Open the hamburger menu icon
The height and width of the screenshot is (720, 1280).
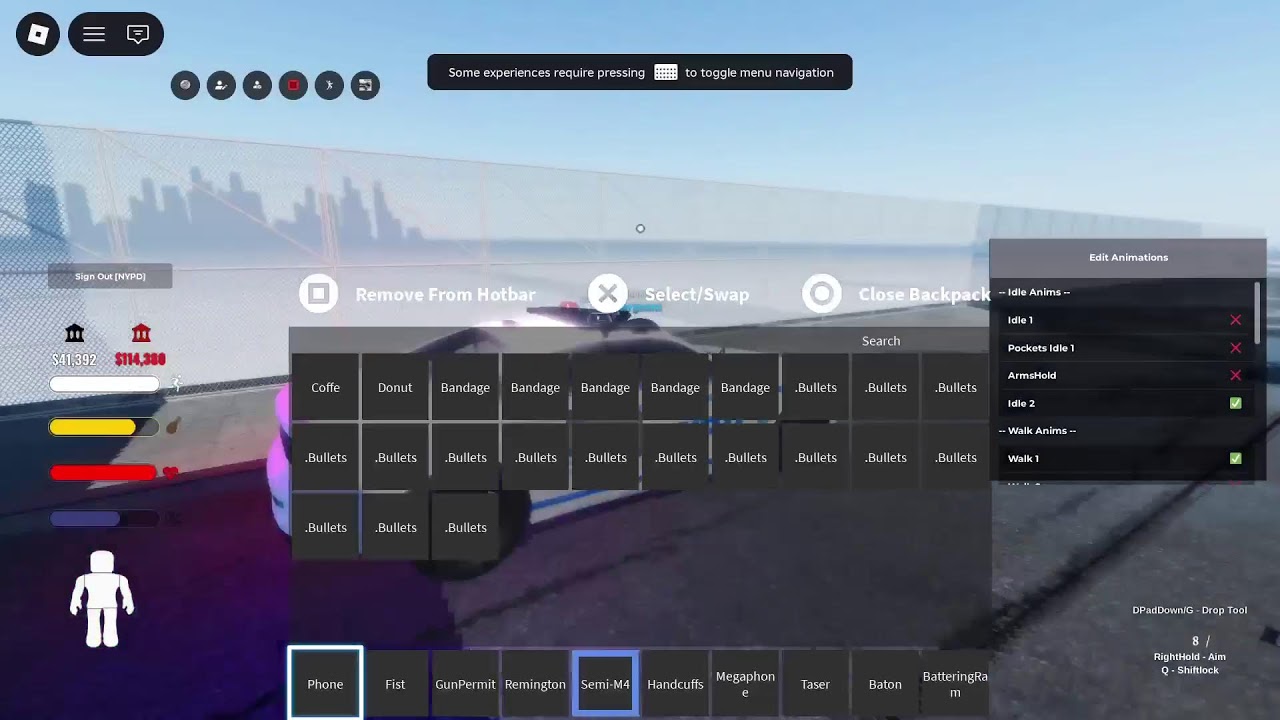click(94, 35)
